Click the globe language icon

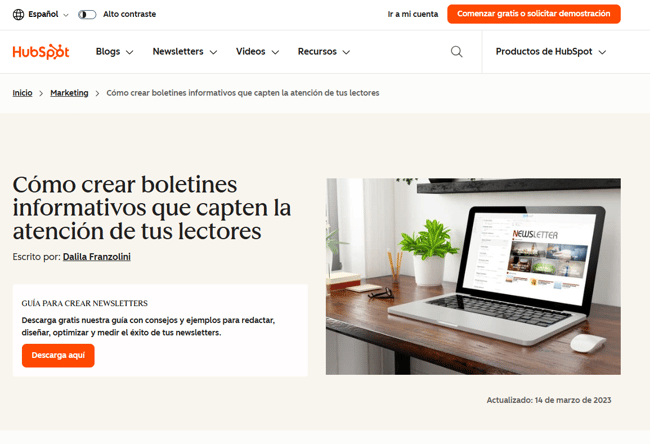[x=18, y=15]
